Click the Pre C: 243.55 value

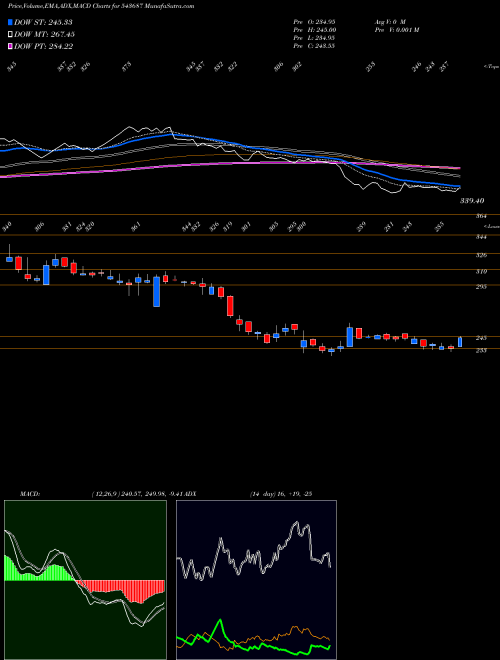coord(314,46)
